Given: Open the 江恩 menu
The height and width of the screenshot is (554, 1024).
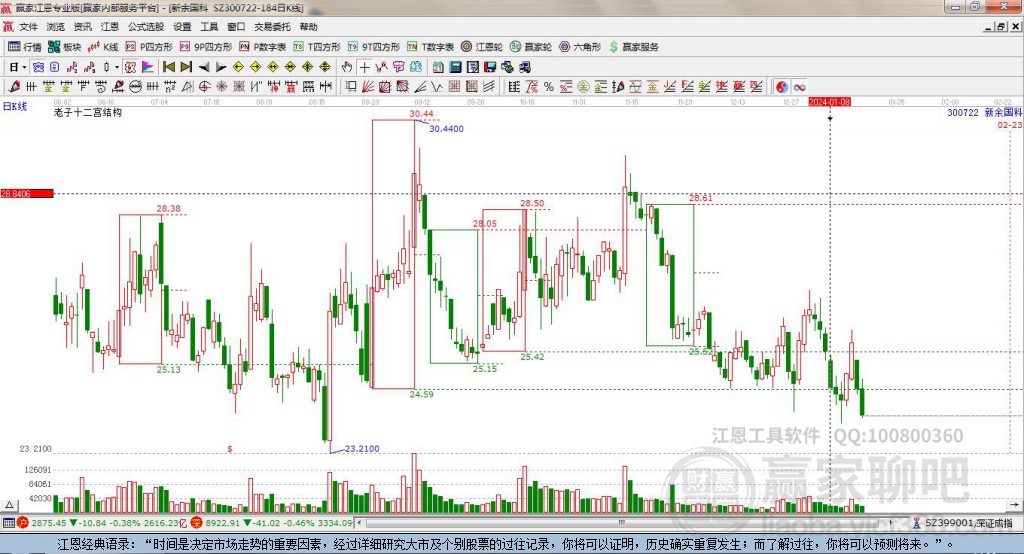Looking at the screenshot, I should click(x=110, y=27).
